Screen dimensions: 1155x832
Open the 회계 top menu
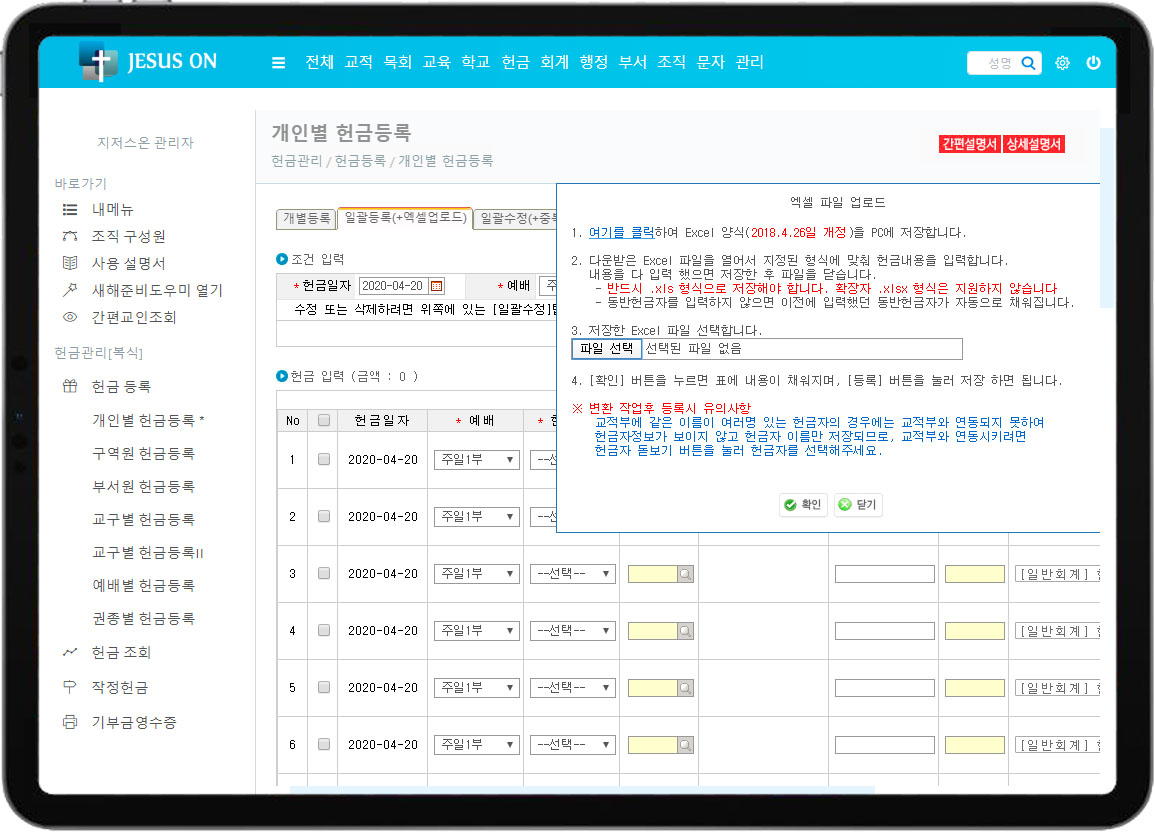click(x=554, y=62)
